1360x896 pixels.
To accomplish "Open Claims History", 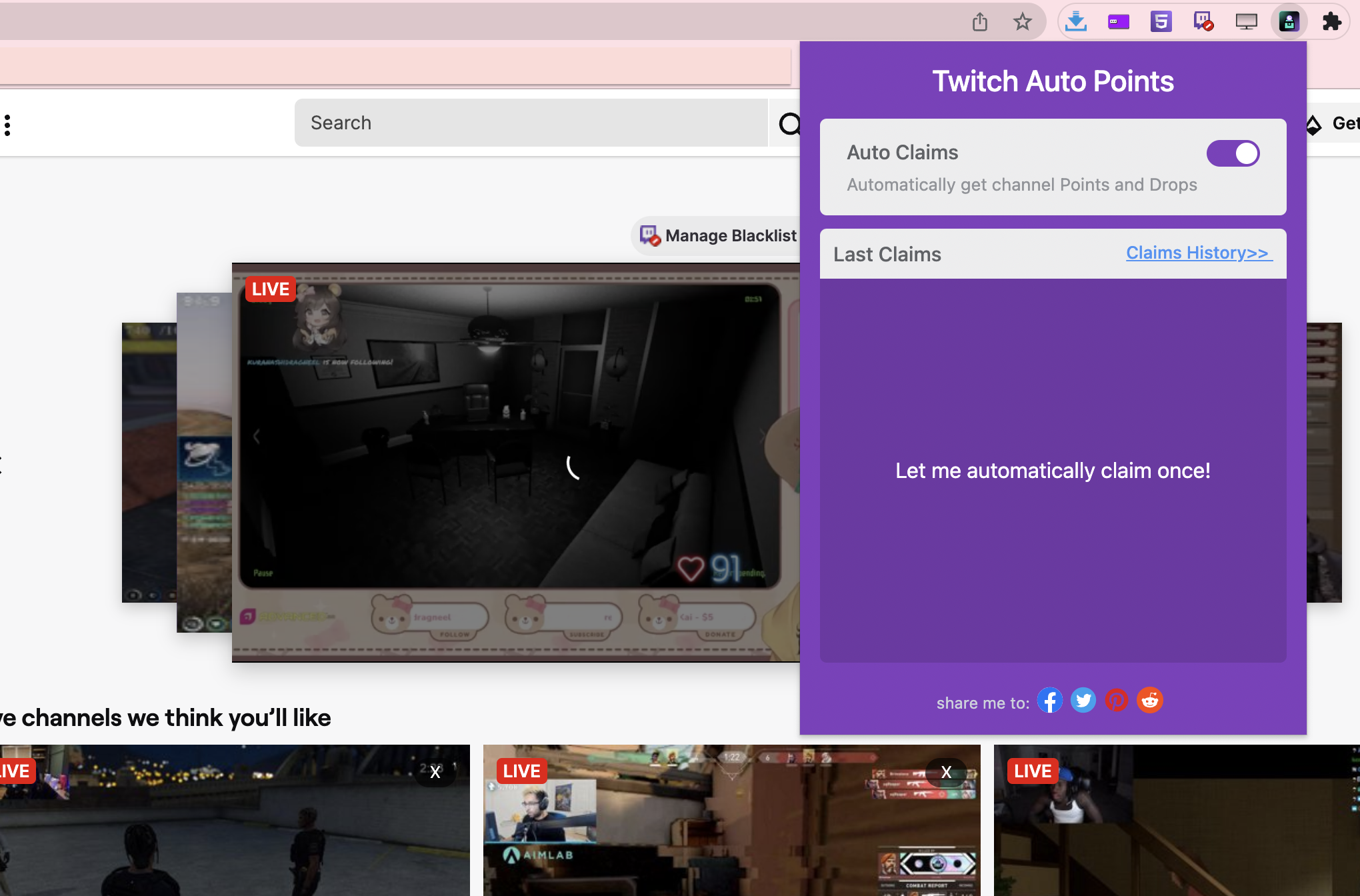I will point(1198,253).
